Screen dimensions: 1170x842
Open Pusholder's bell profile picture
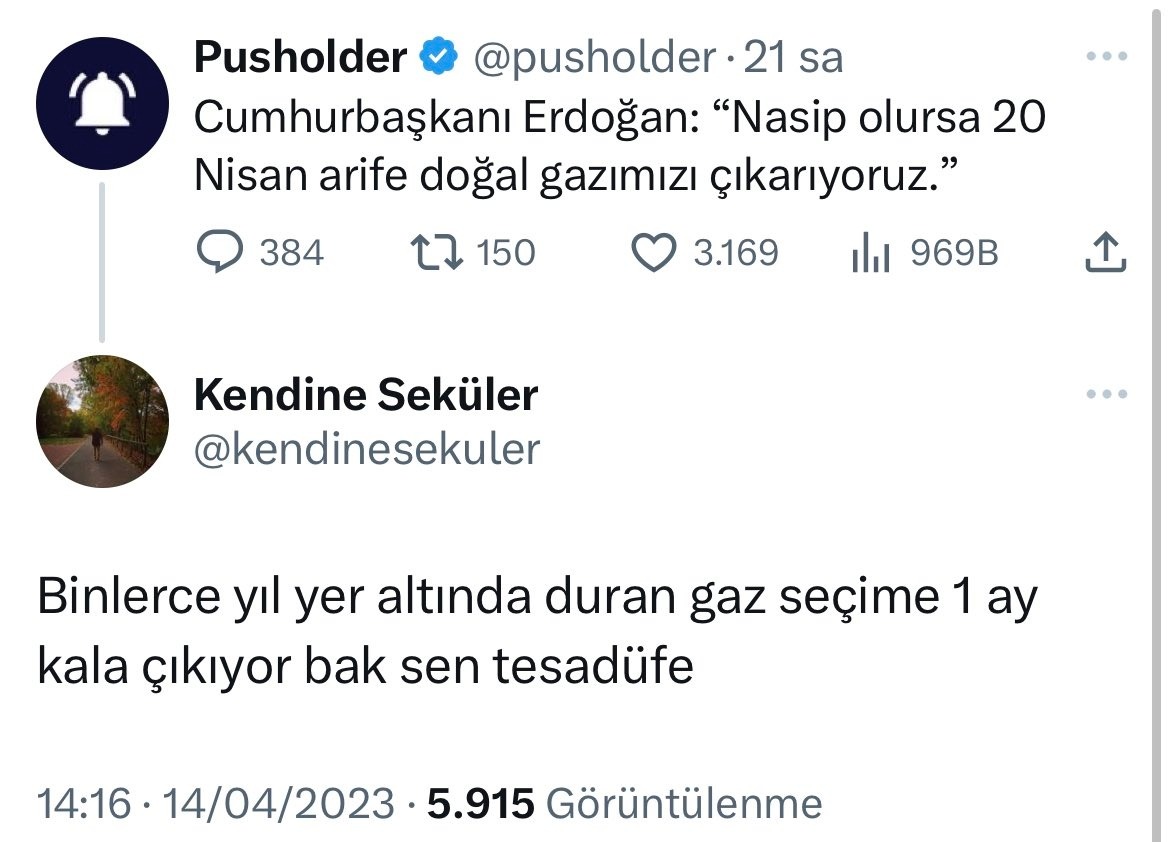(100, 103)
